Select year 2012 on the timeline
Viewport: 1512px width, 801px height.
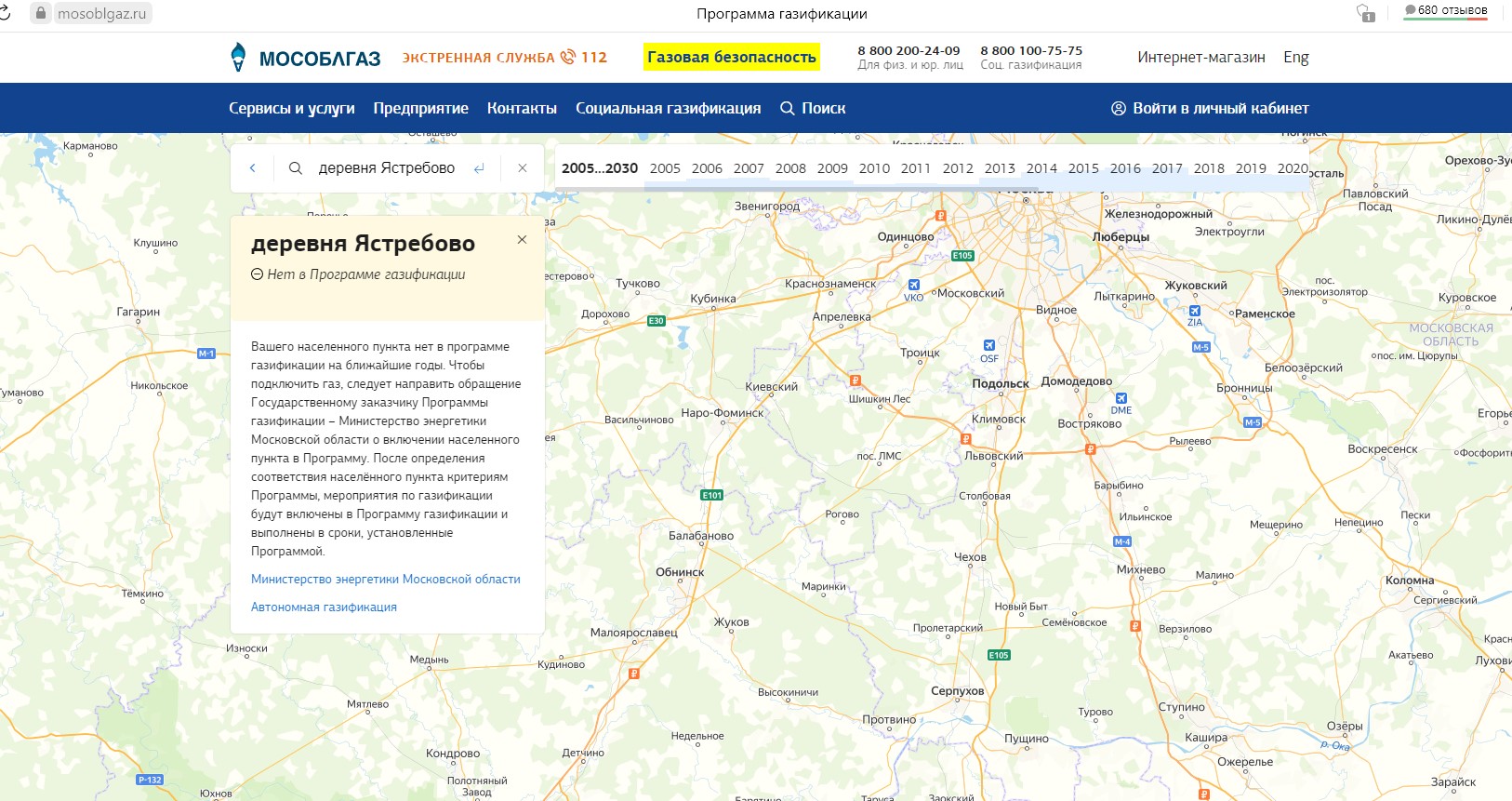pos(958,168)
